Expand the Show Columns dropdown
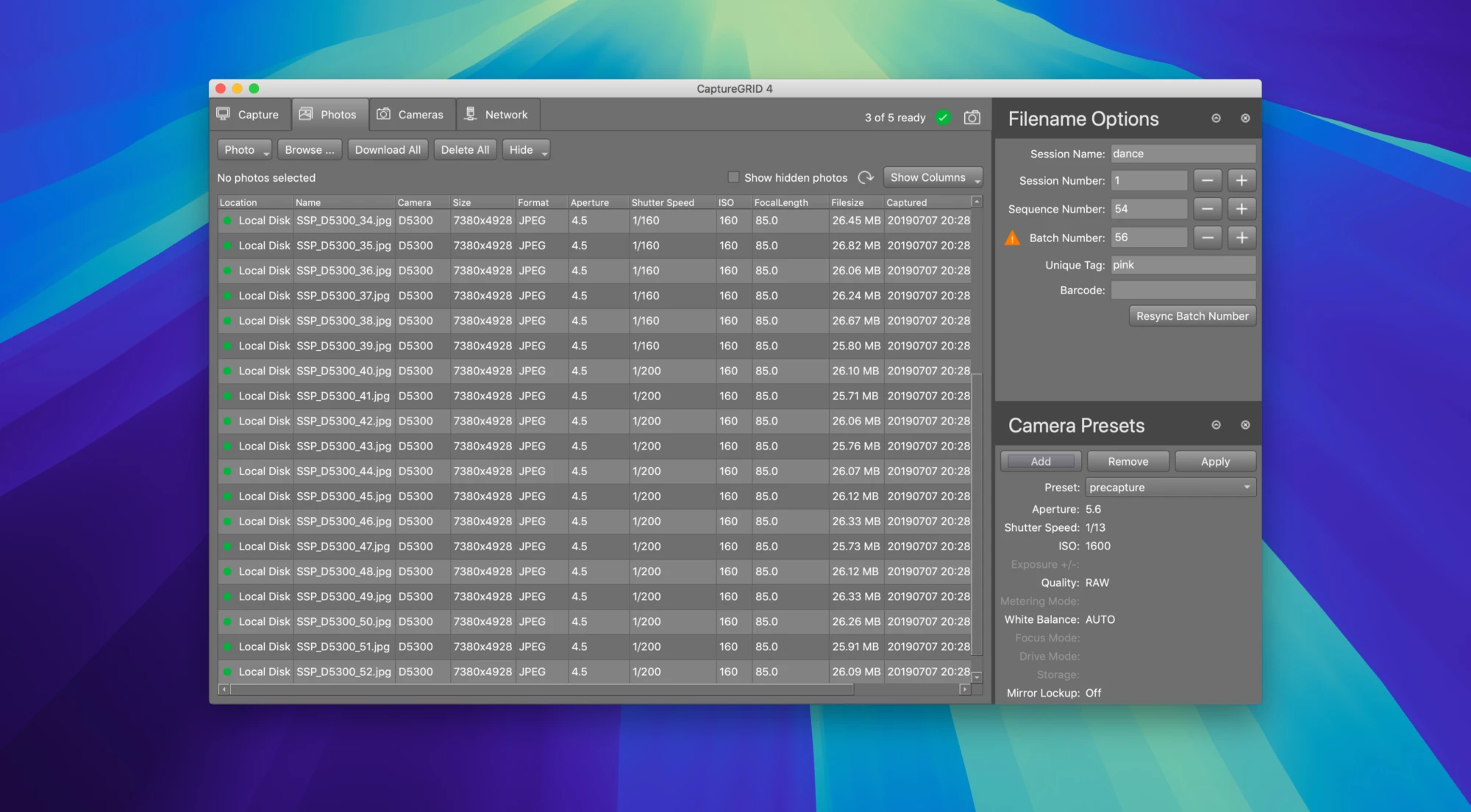This screenshot has width=1471, height=812. click(x=933, y=177)
